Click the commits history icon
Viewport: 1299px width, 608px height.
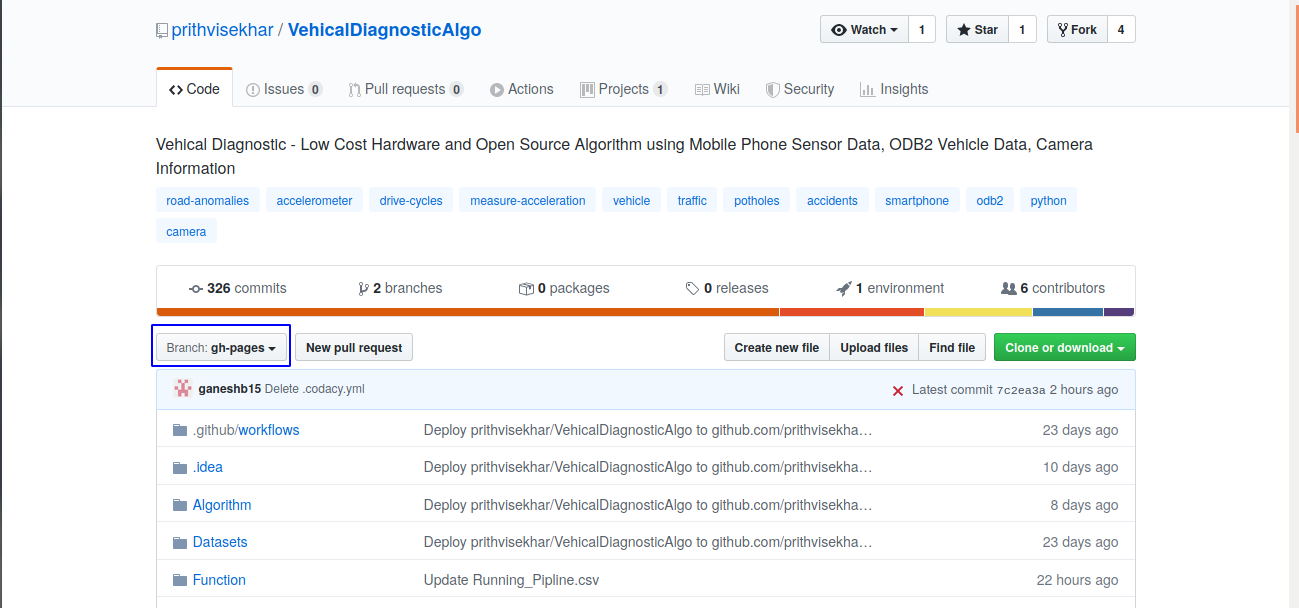pos(195,288)
